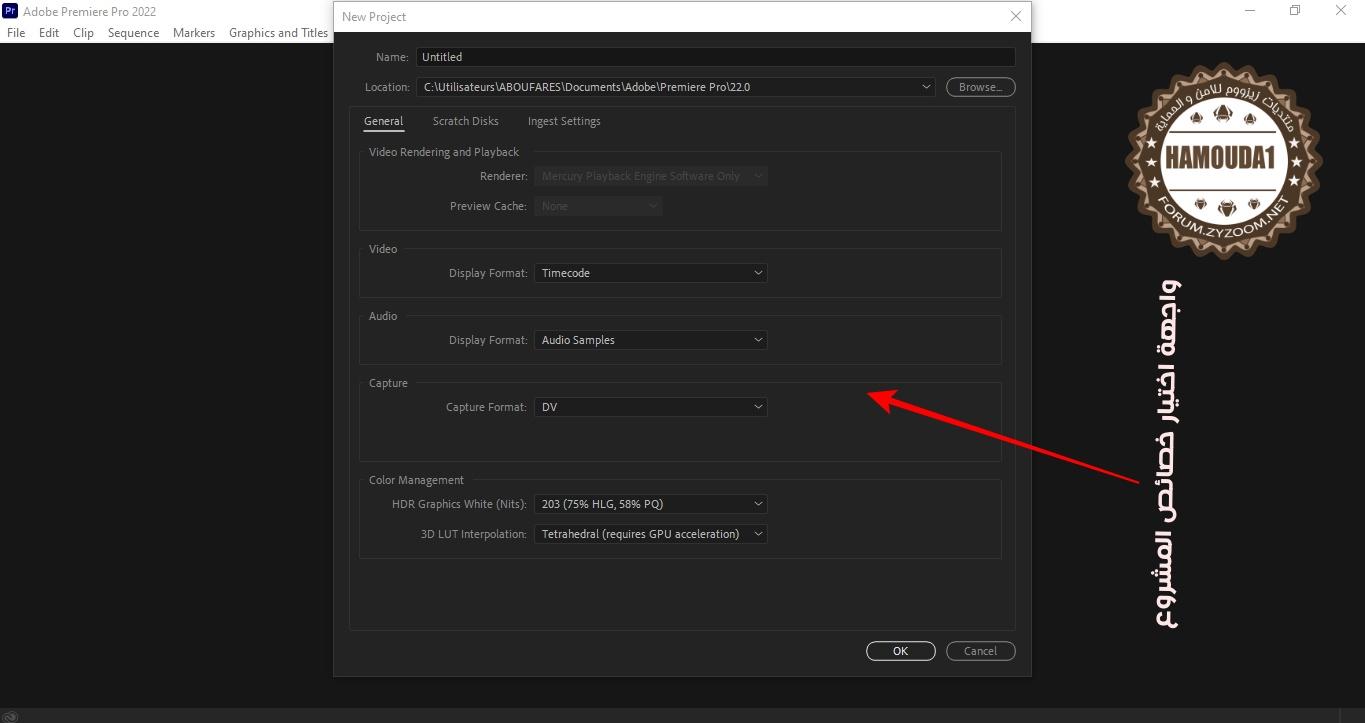Open the Sequence menu
This screenshot has height=723, width=1365.
(133, 32)
